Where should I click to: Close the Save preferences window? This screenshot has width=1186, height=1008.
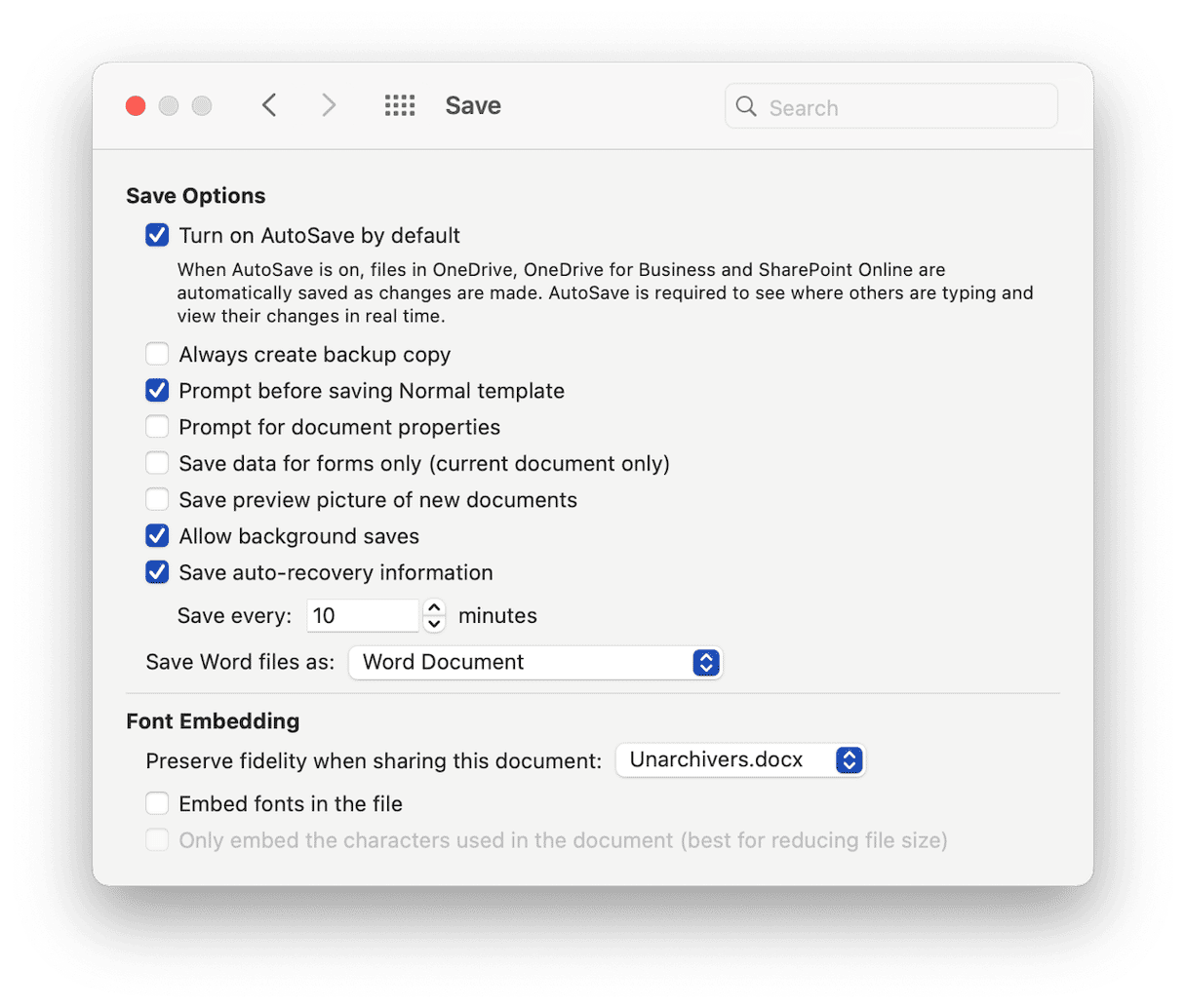point(136,105)
